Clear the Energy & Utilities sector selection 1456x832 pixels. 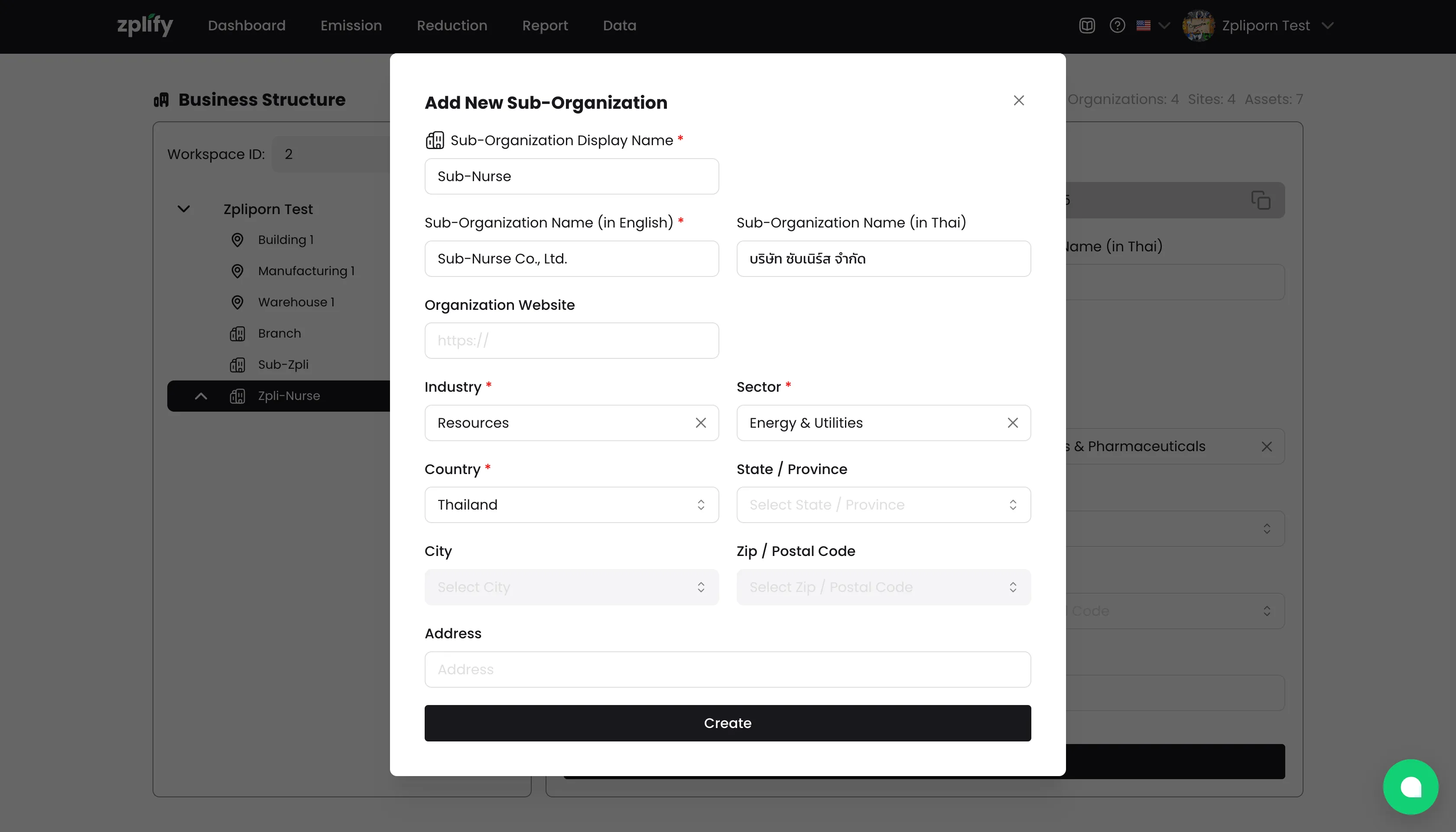pos(1013,423)
